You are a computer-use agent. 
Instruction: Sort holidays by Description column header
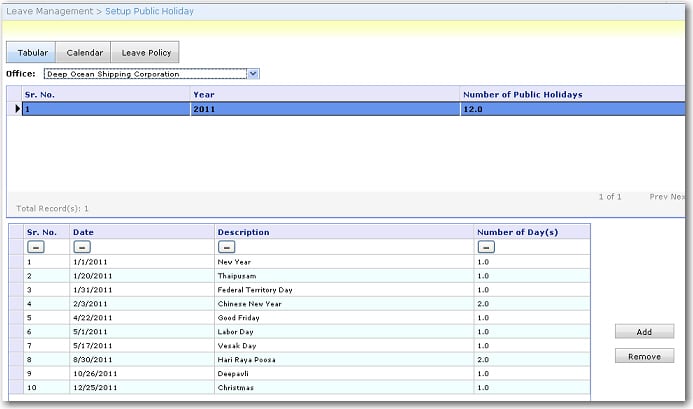(x=243, y=232)
